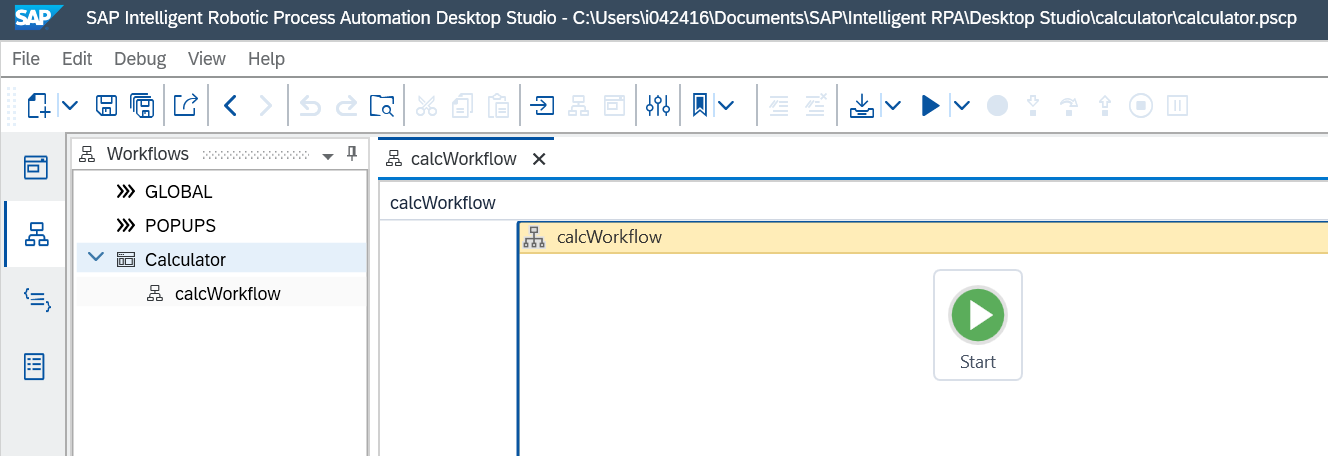Click the New file toolbar icon
Viewport: 1328px width, 456px height.
coord(40,105)
